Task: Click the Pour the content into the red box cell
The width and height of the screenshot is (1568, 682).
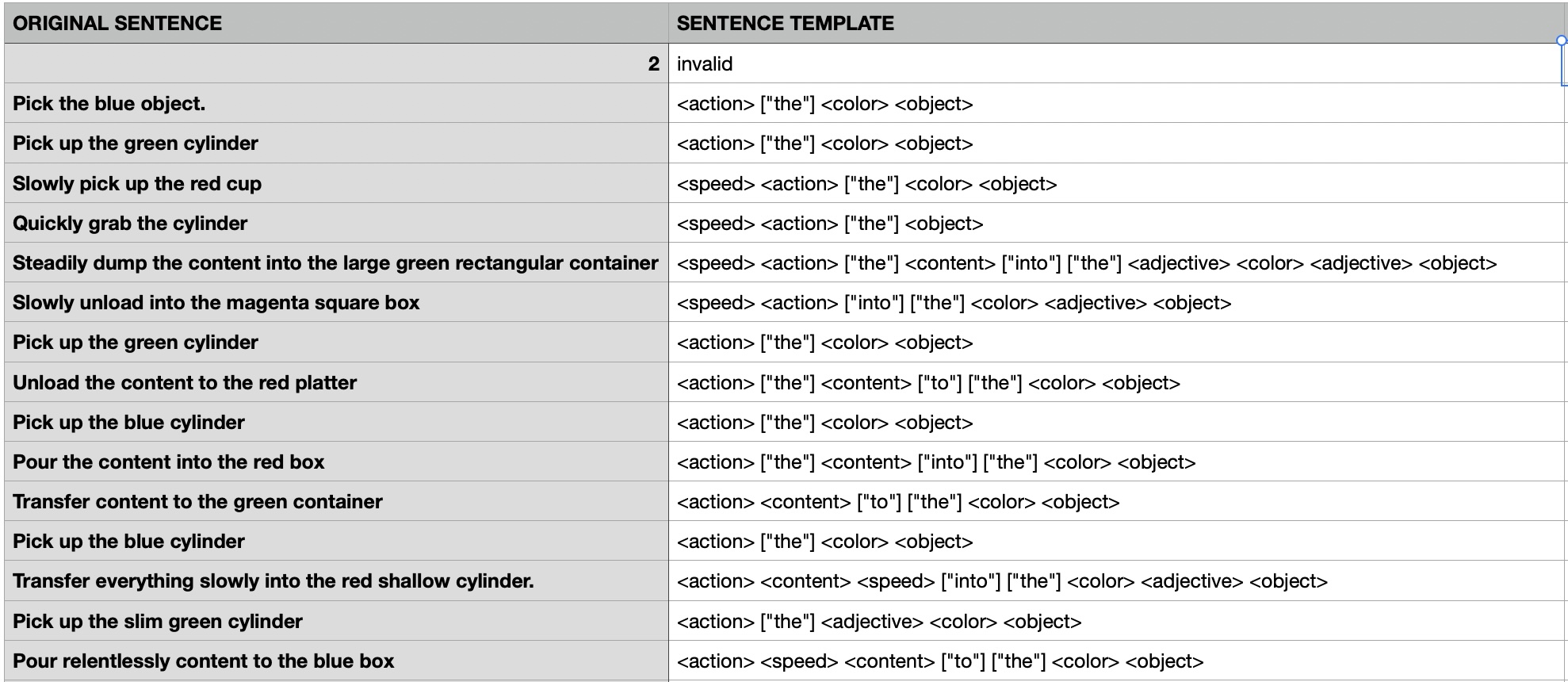Action: point(169,462)
